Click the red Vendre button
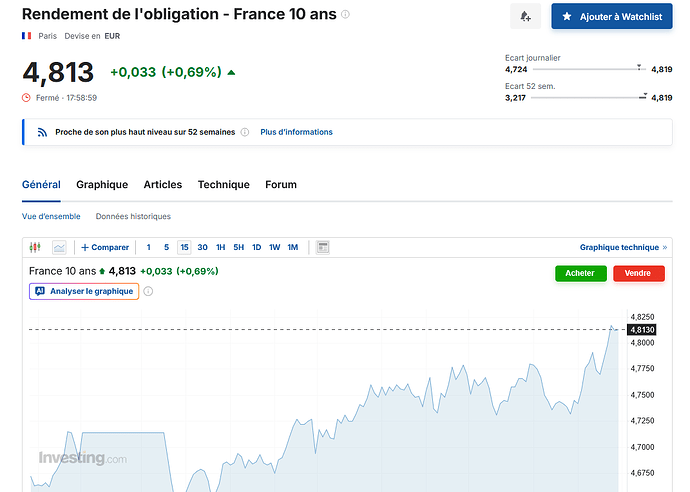Screen dimensions: 690x492 click(x=639, y=273)
